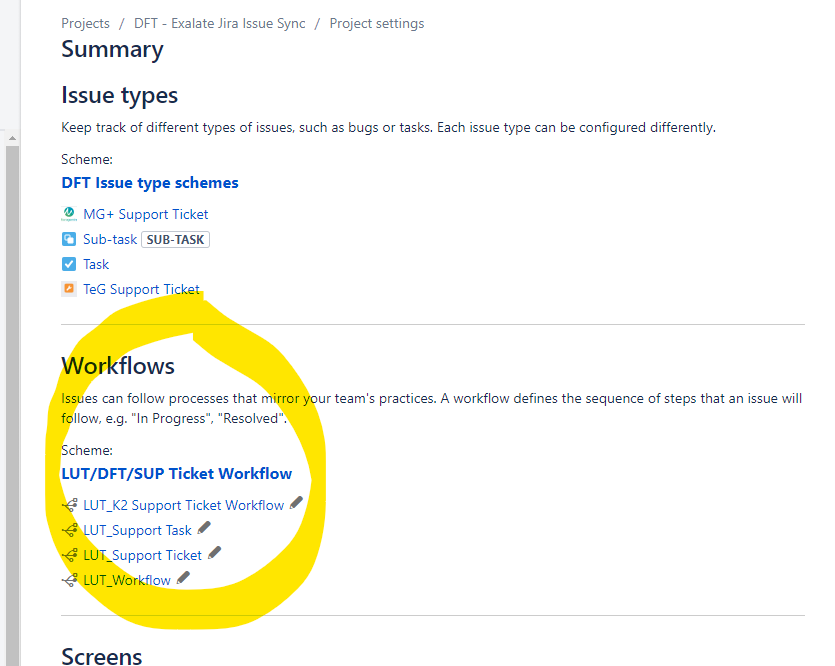
Task: Click workflow icon beside LUT_Support Ticket
Action: pyautogui.click(x=69, y=555)
